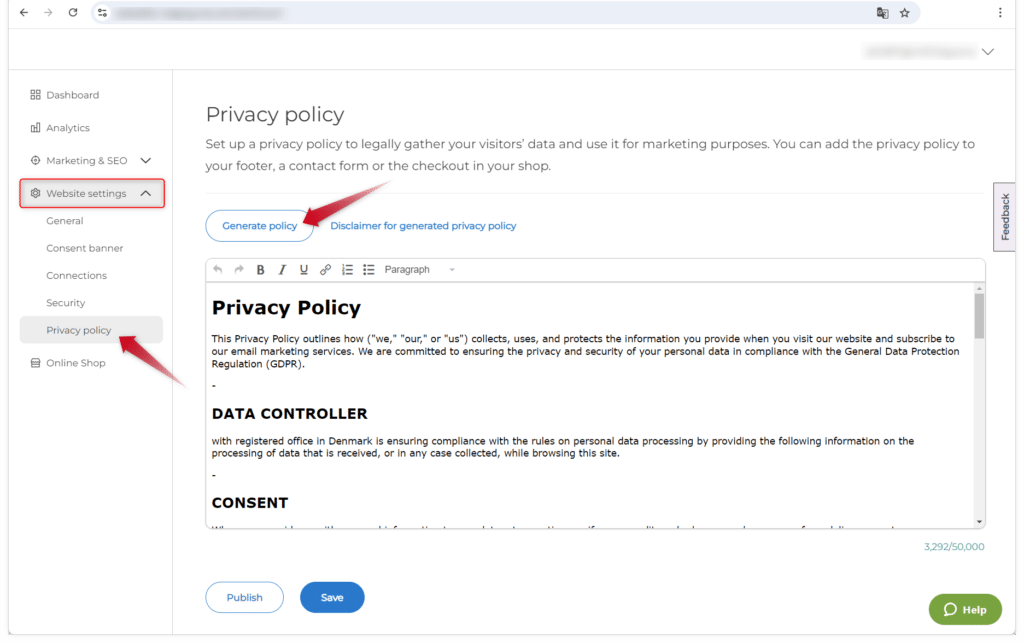Apply bold formatting in the editor toolbar
Viewport: 1024px width, 643px height.
click(261, 270)
